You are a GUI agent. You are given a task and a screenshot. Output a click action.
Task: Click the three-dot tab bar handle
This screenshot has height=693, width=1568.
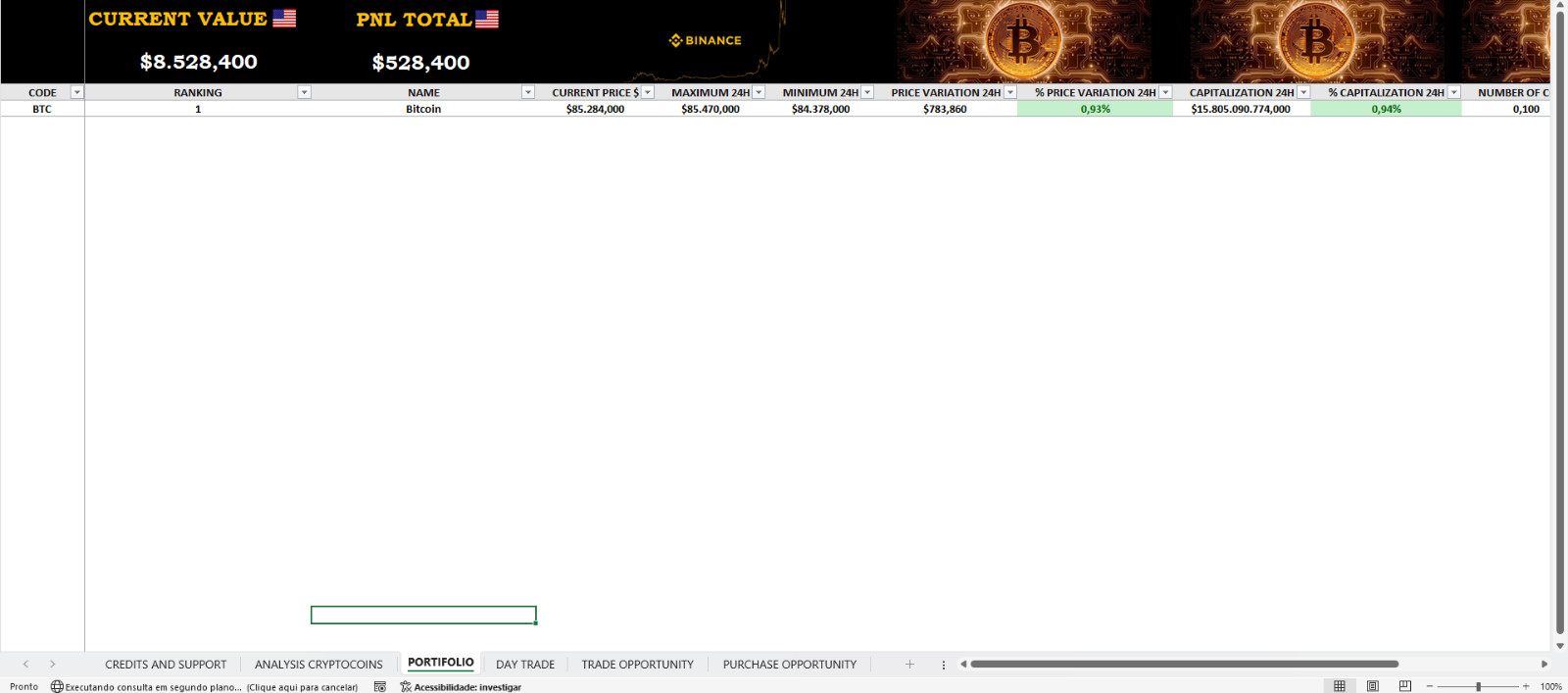pyautogui.click(x=944, y=665)
